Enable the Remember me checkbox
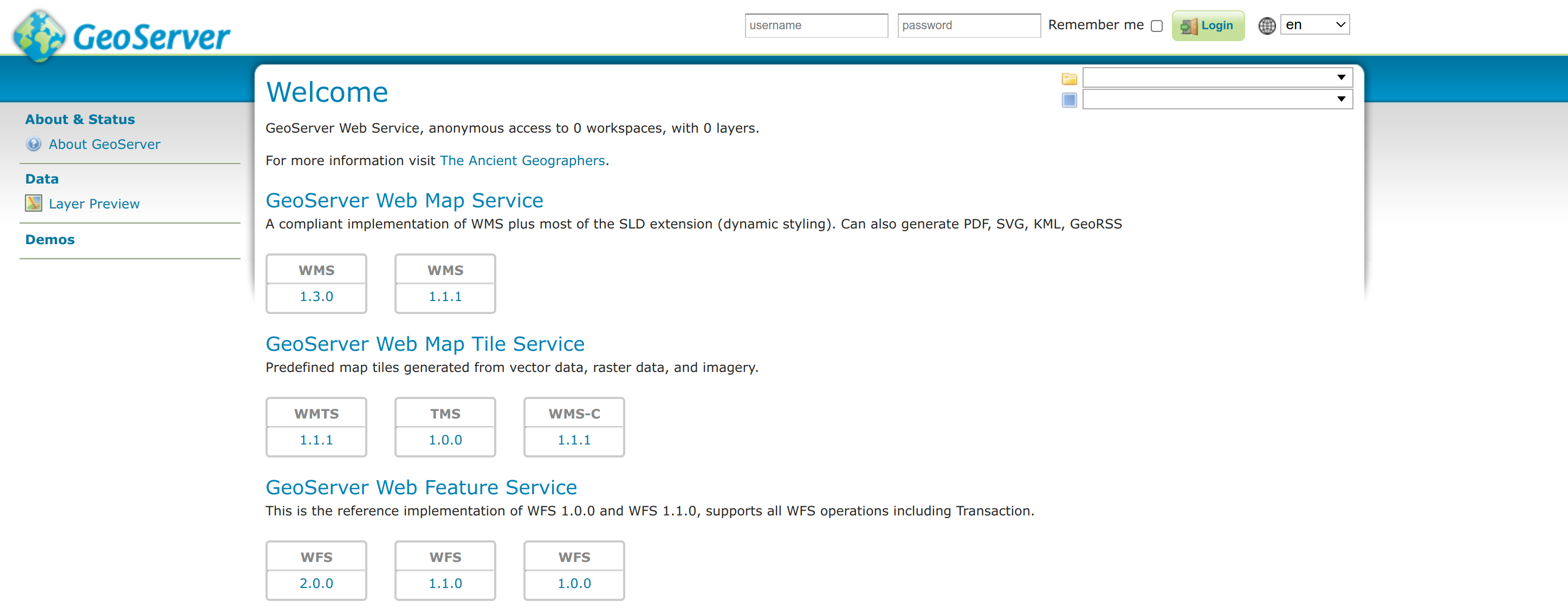1568x608 pixels. click(x=1157, y=25)
